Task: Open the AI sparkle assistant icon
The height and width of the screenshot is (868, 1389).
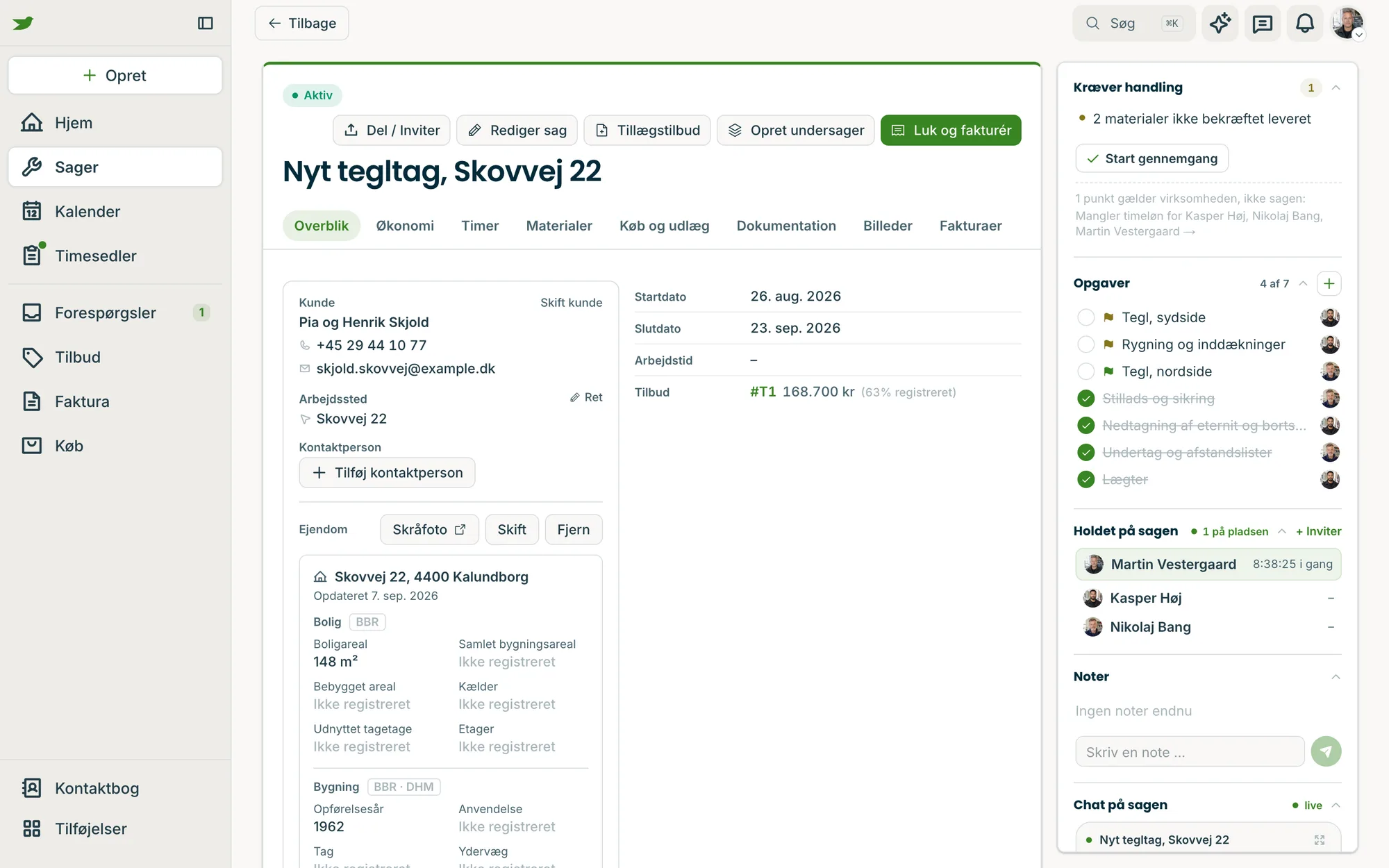Action: point(1220,23)
